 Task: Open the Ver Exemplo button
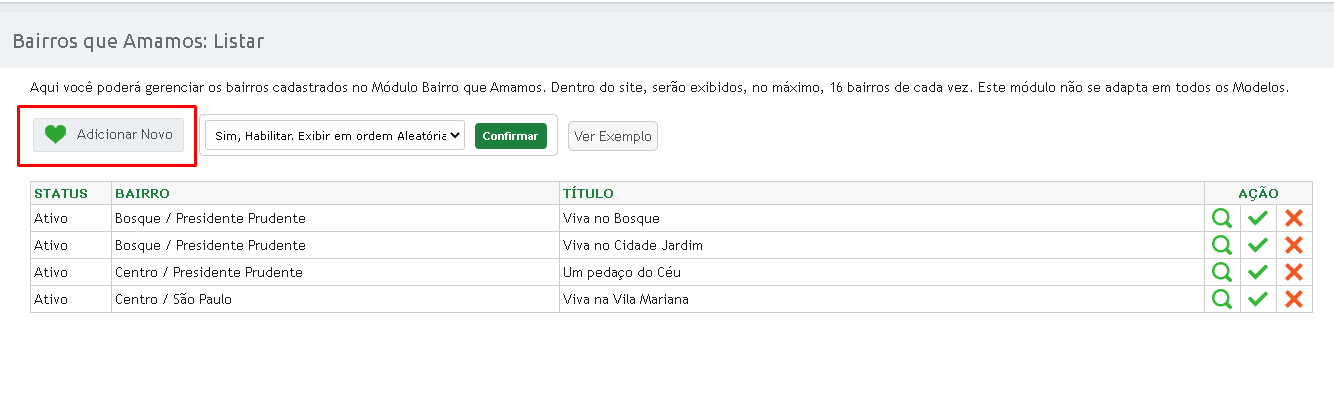tap(613, 136)
